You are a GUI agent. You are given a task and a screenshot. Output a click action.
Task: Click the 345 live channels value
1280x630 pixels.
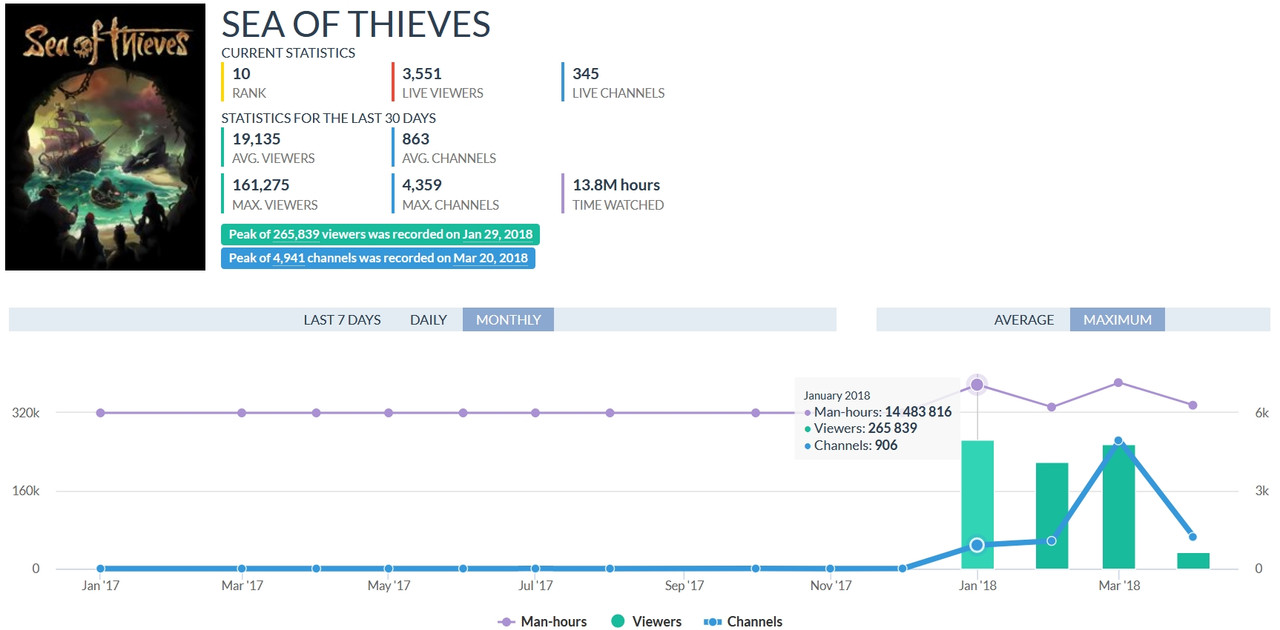(x=586, y=74)
